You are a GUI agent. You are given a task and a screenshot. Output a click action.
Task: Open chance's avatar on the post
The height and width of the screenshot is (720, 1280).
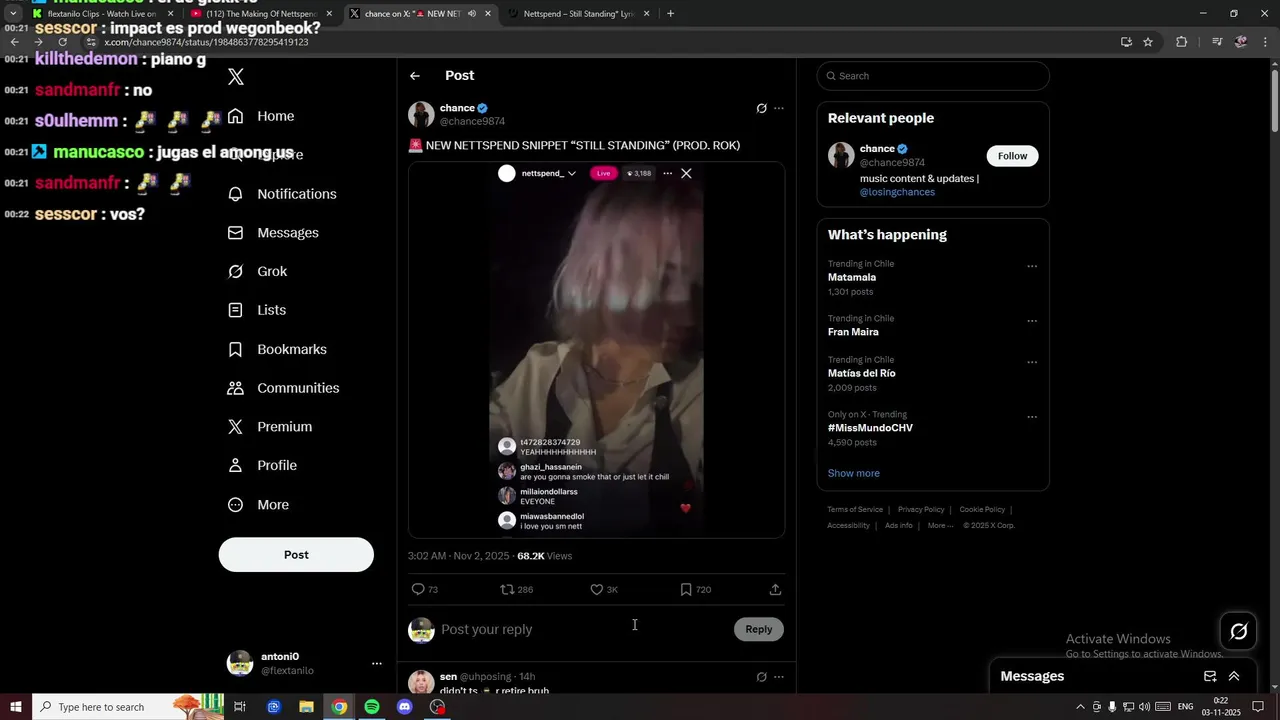pyautogui.click(x=421, y=114)
